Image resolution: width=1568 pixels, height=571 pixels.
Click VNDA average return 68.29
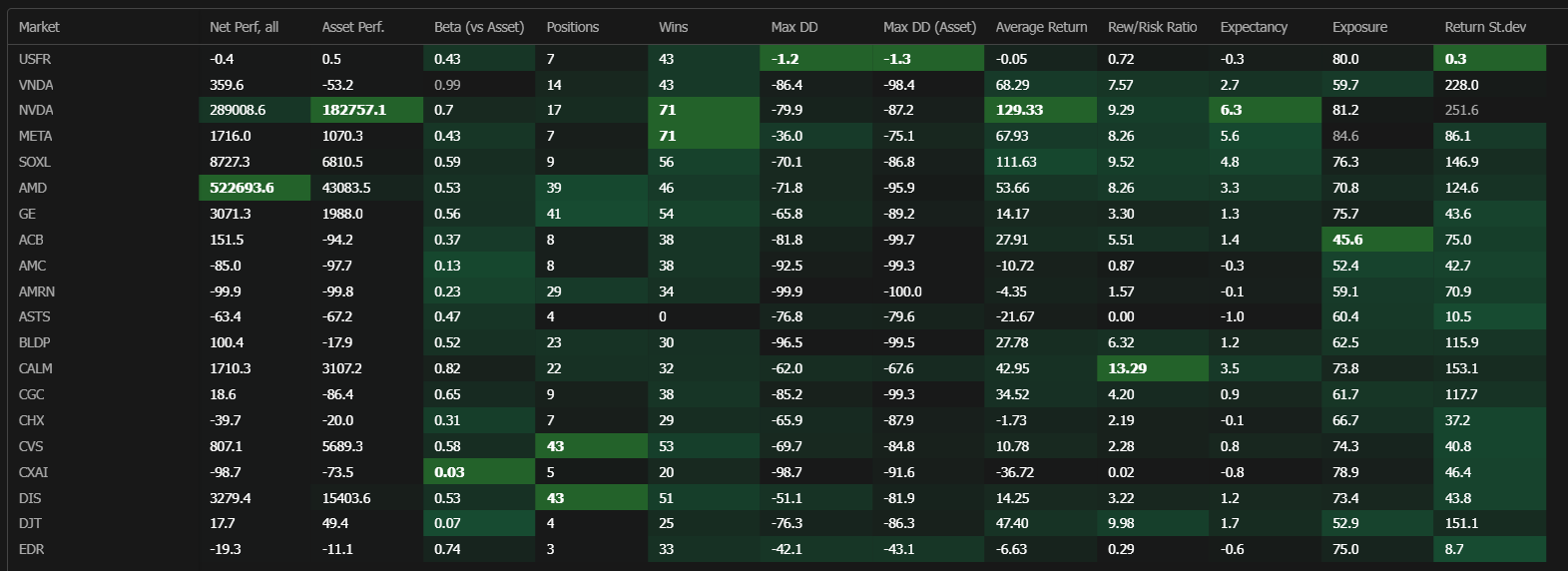(1012, 85)
